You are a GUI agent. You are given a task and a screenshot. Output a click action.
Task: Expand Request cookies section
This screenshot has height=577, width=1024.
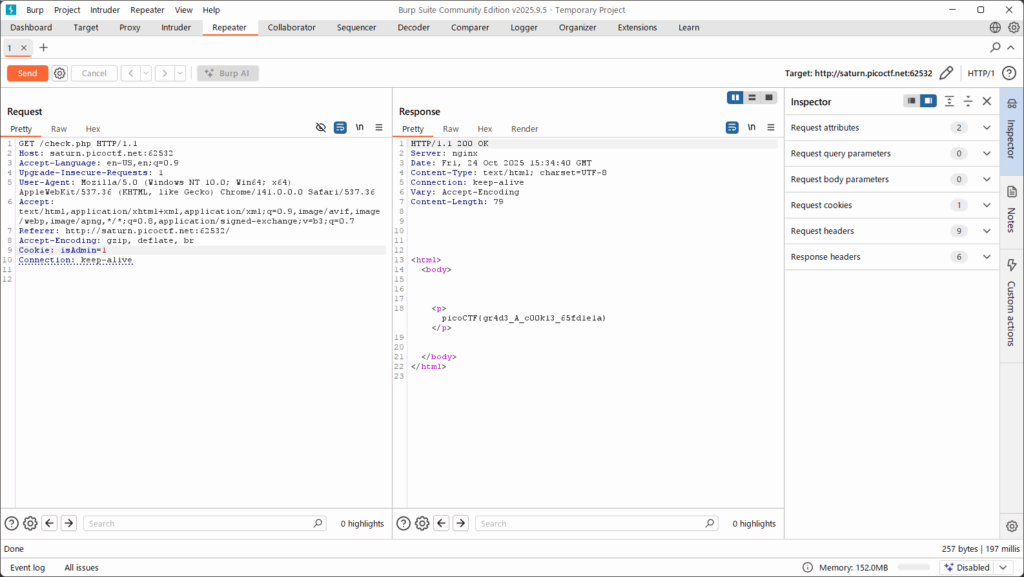pos(986,205)
